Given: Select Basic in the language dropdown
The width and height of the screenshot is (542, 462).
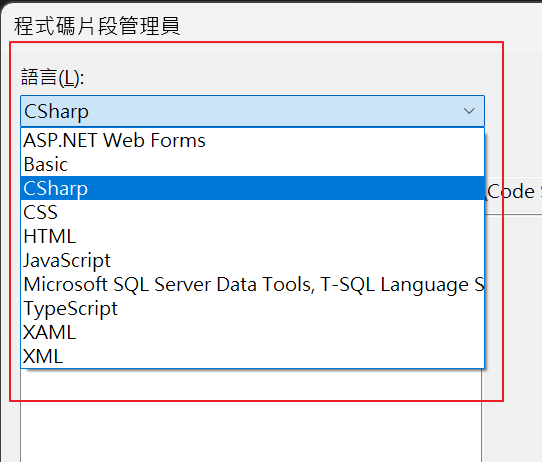Looking at the screenshot, I should pos(252,164).
